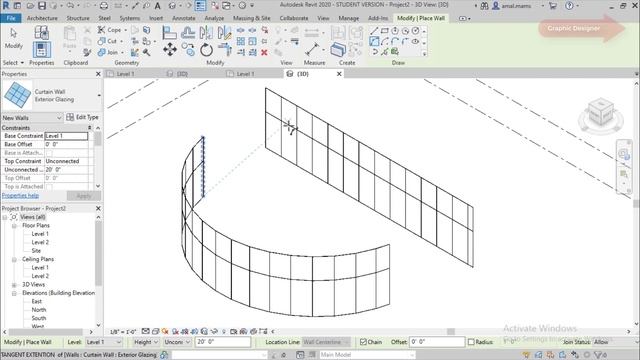Image resolution: width=640 pixels, height=360 pixels.
Task: Click the Properties palette icon in ribbon
Action: (x=42, y=50)
